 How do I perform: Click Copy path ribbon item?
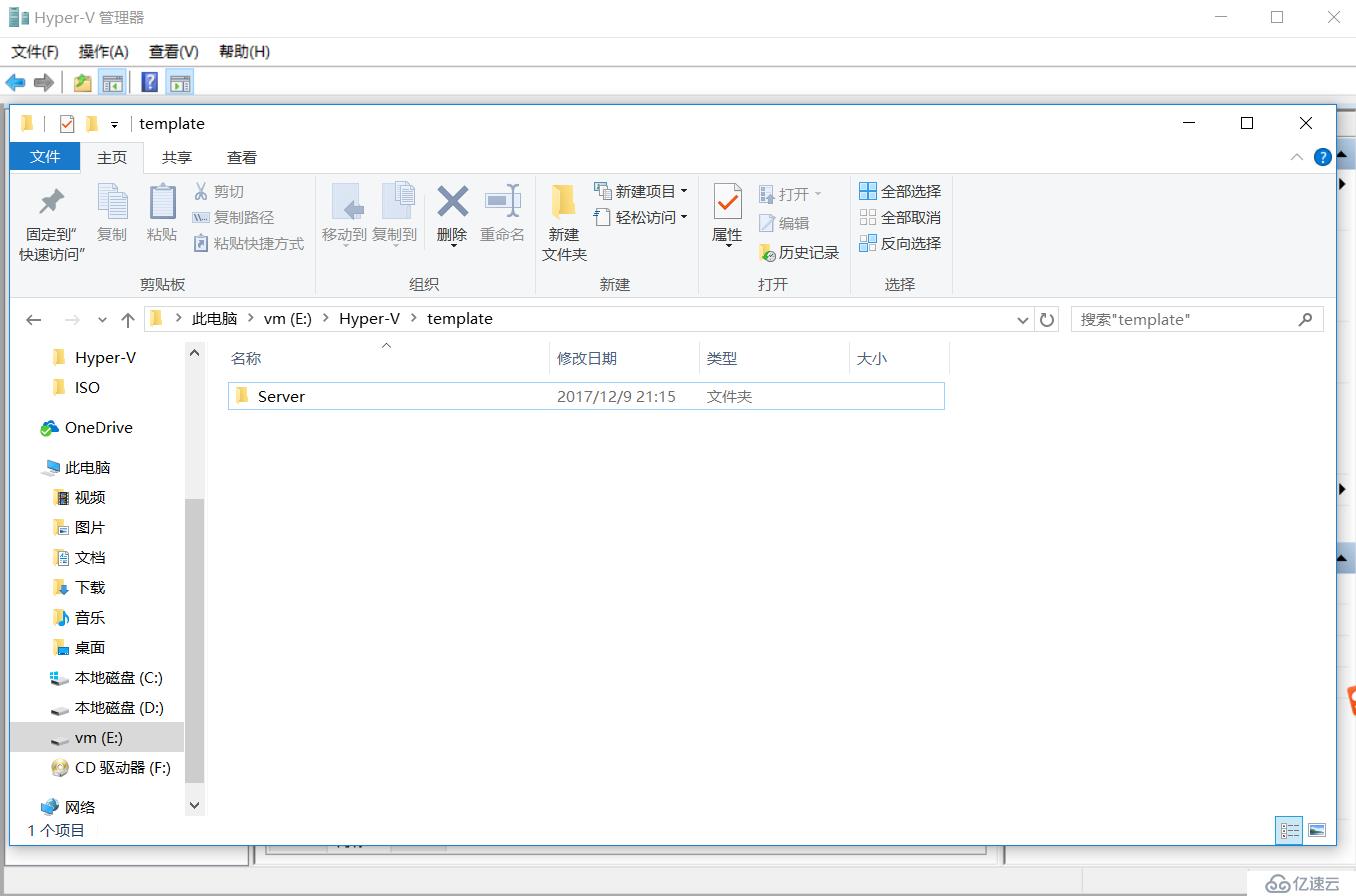point(233,217)
